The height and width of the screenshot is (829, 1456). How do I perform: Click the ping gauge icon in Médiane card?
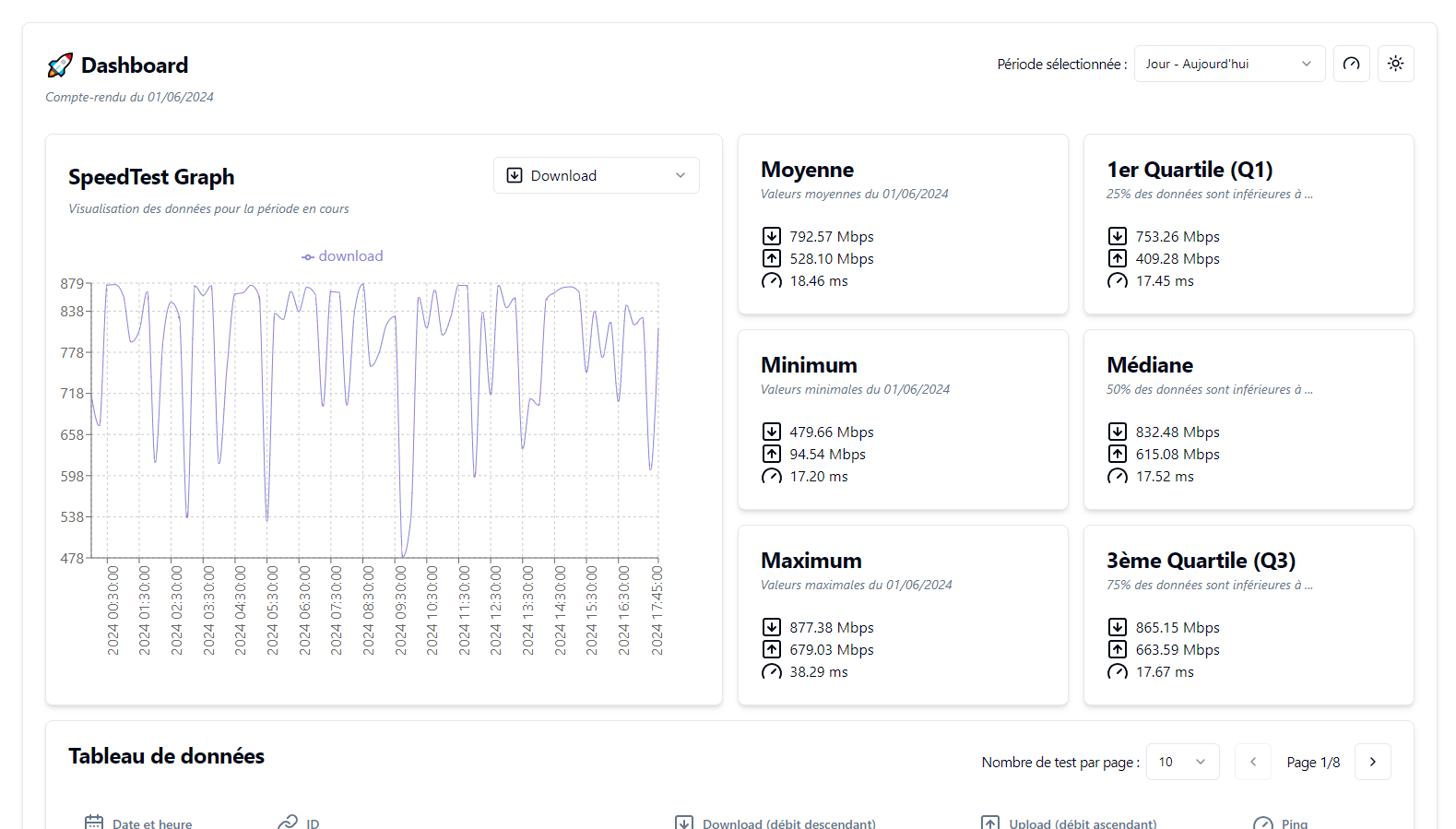[1118, 476]
